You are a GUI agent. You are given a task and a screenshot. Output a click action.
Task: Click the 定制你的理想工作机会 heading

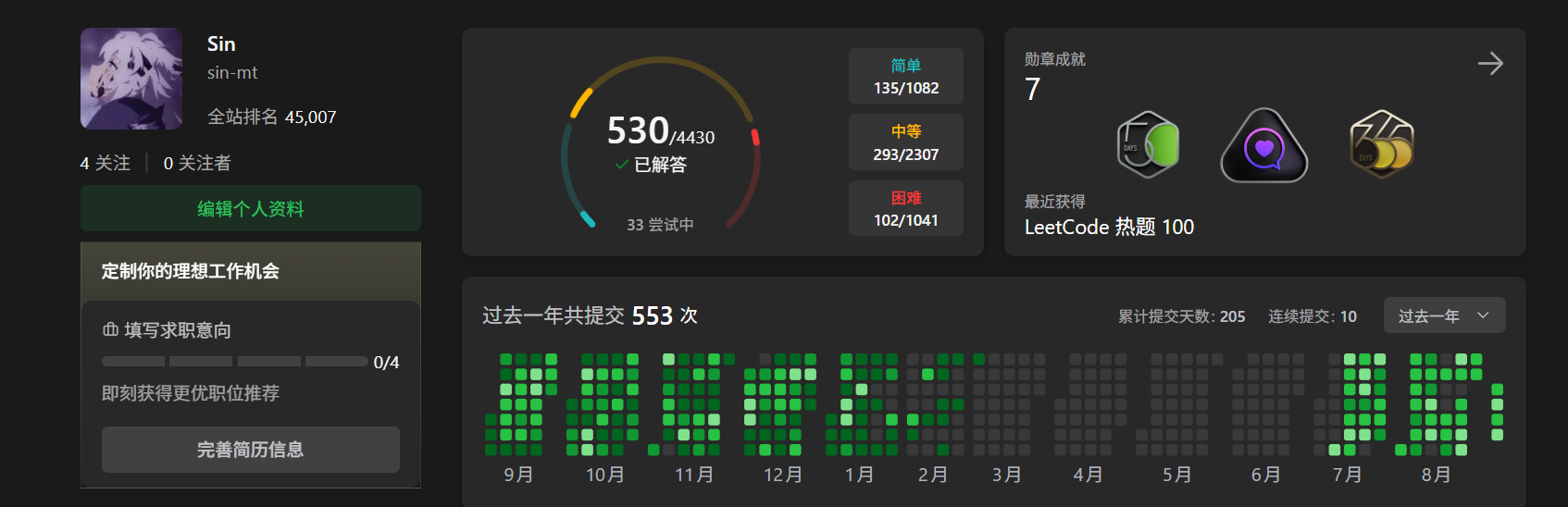coord(191,271)
